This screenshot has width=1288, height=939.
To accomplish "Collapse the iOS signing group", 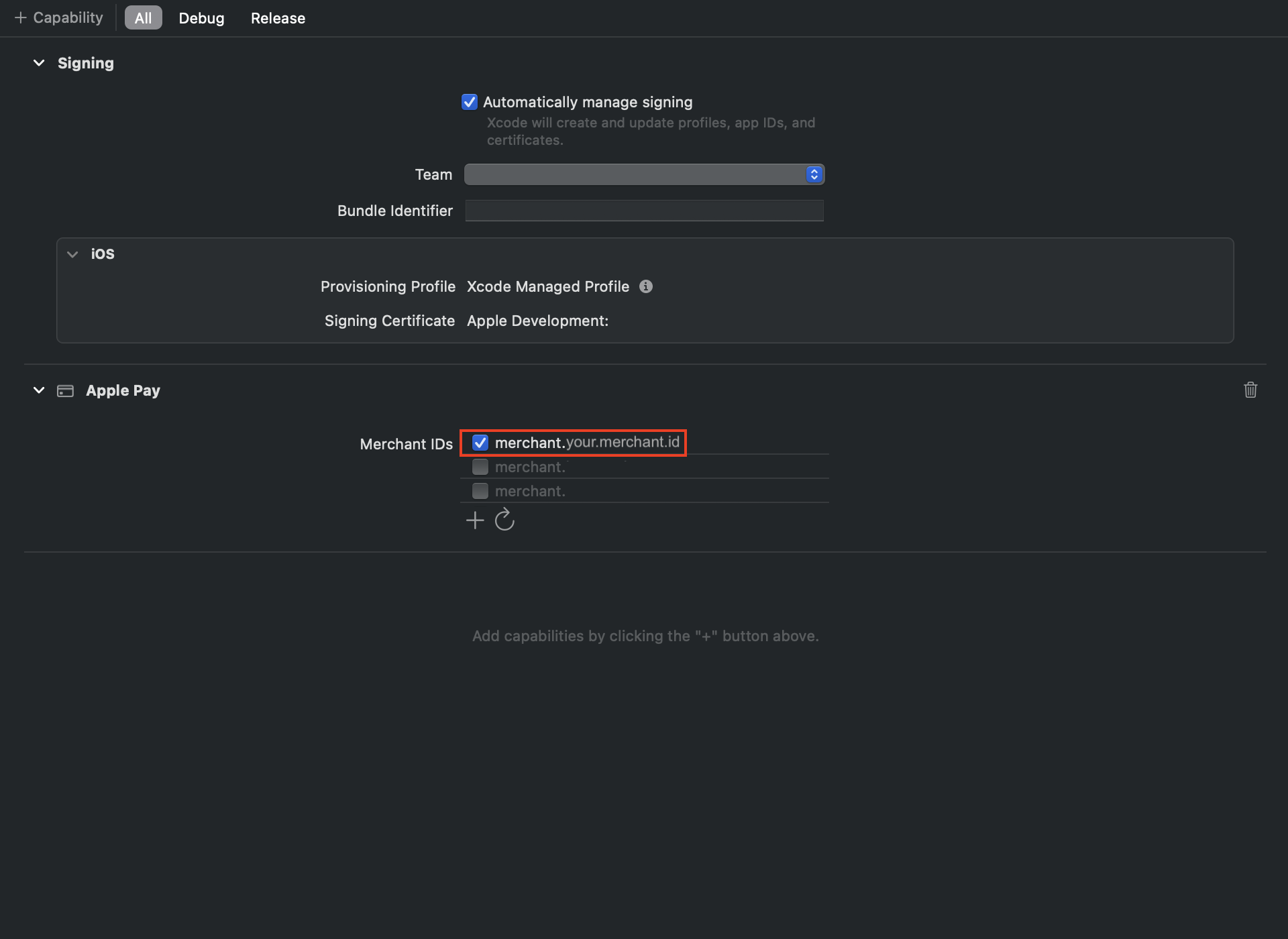I will 72,254.
